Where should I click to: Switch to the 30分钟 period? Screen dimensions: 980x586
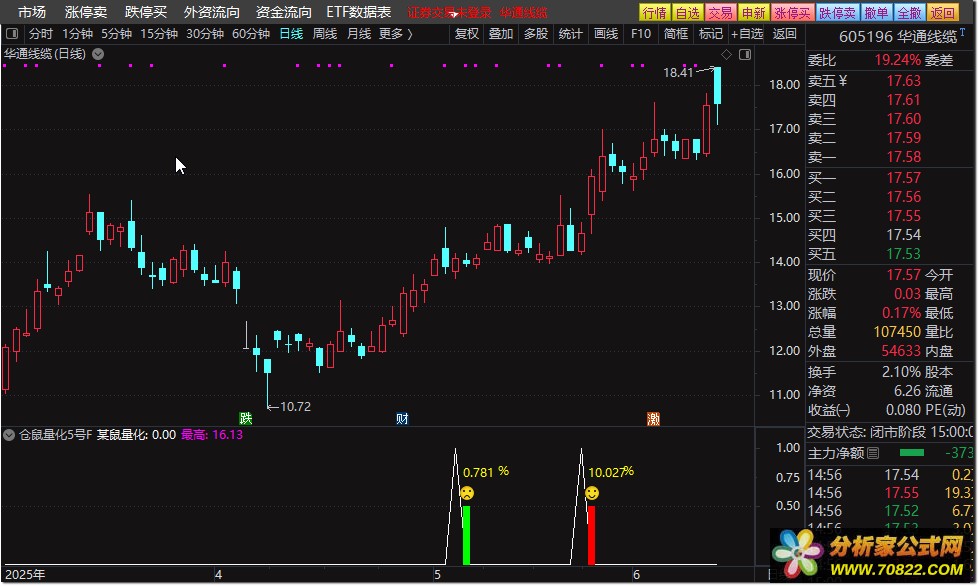click(205, 34)
